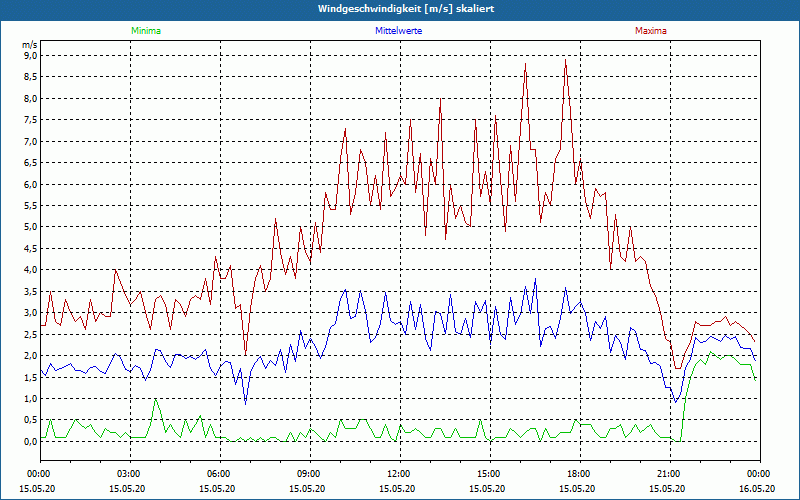Click the 12:00 time axis label

click(399, 474)
